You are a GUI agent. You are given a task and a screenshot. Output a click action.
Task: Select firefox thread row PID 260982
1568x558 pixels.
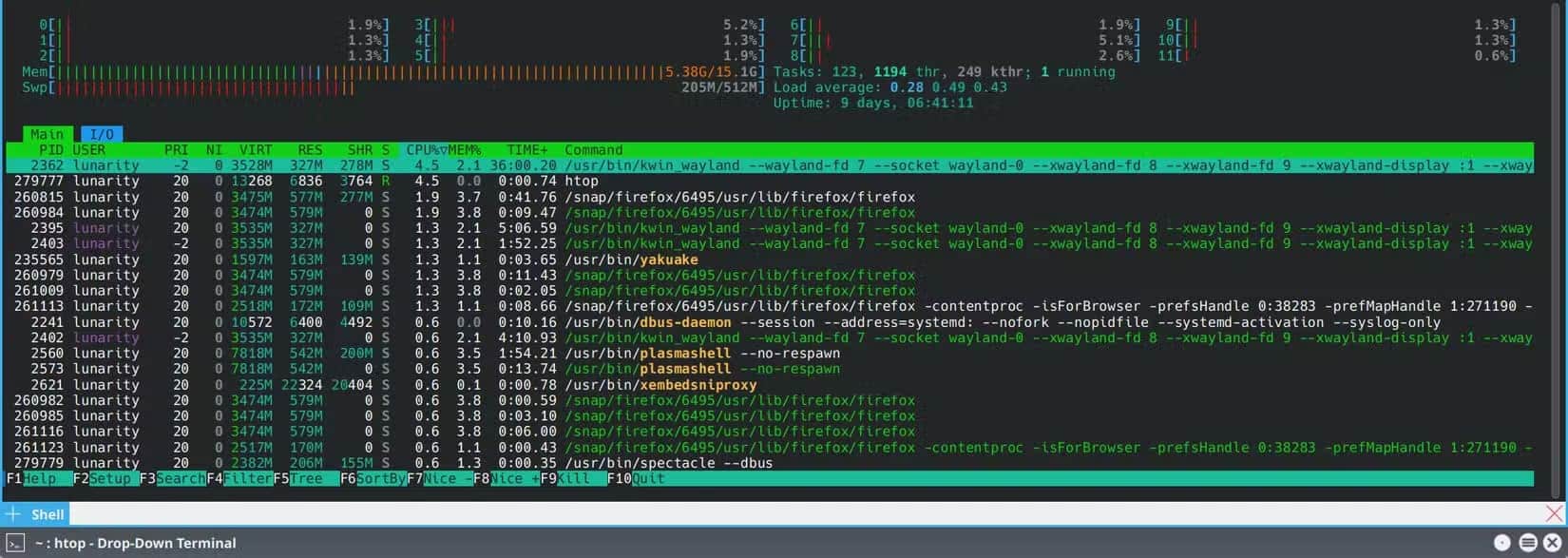point(770,400)
